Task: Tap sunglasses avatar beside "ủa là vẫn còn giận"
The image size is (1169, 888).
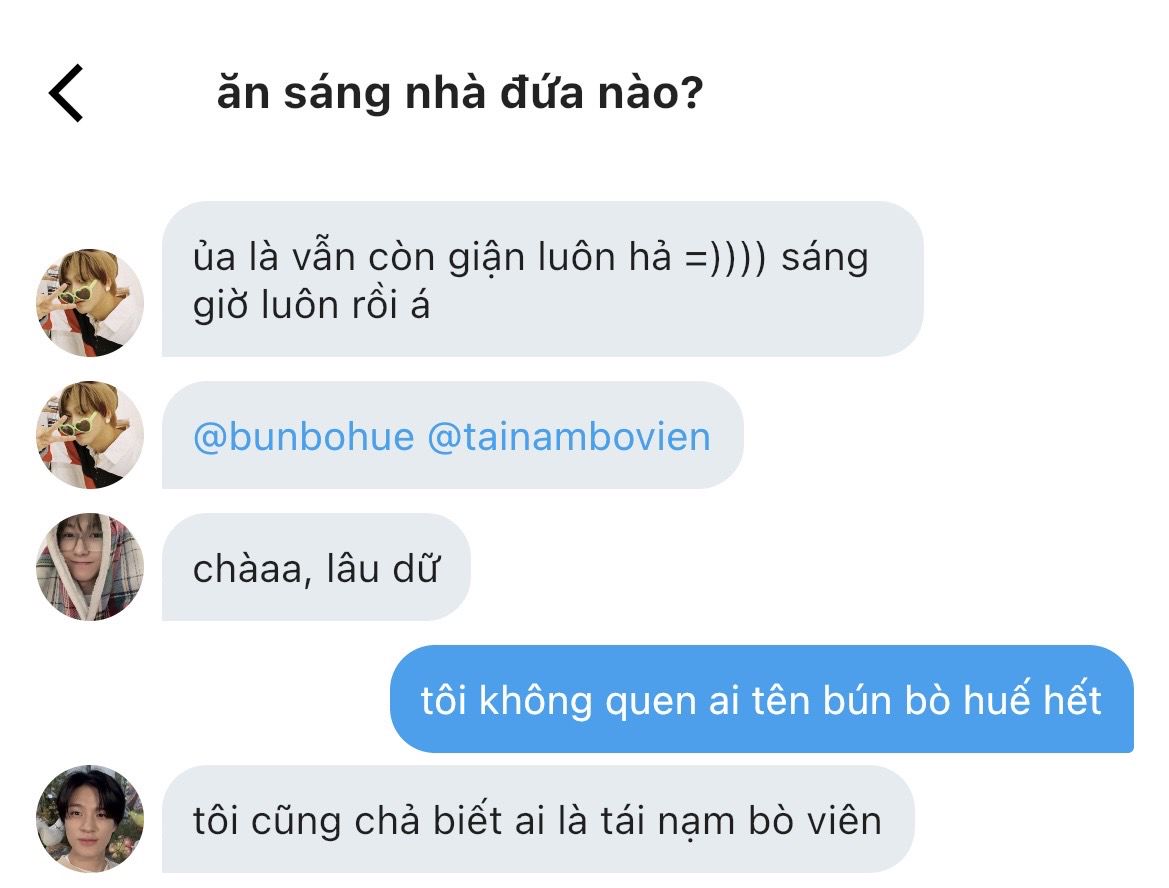Action: point(90,303)
